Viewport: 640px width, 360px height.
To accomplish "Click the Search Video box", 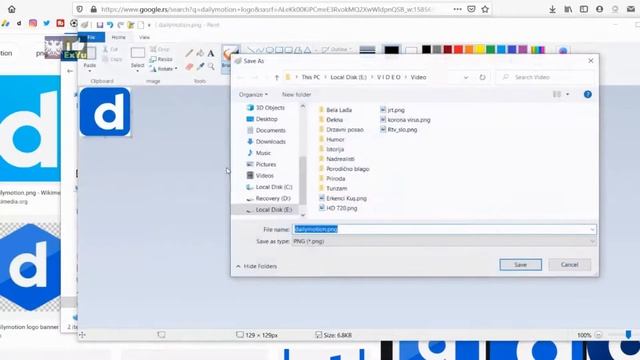I will tap(545, 77).
